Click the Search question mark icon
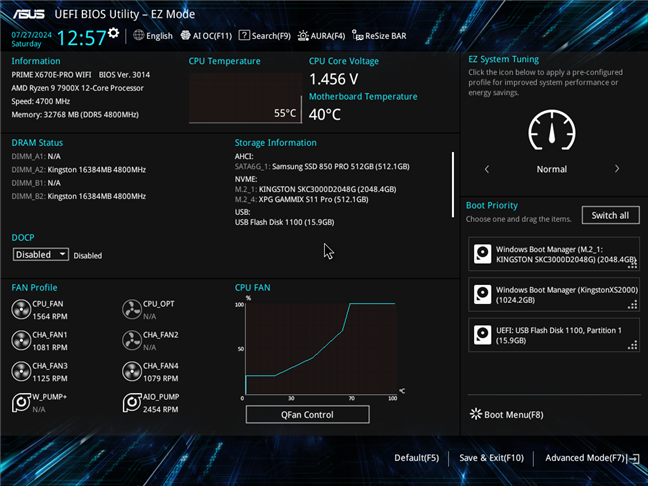 [244, 36]
